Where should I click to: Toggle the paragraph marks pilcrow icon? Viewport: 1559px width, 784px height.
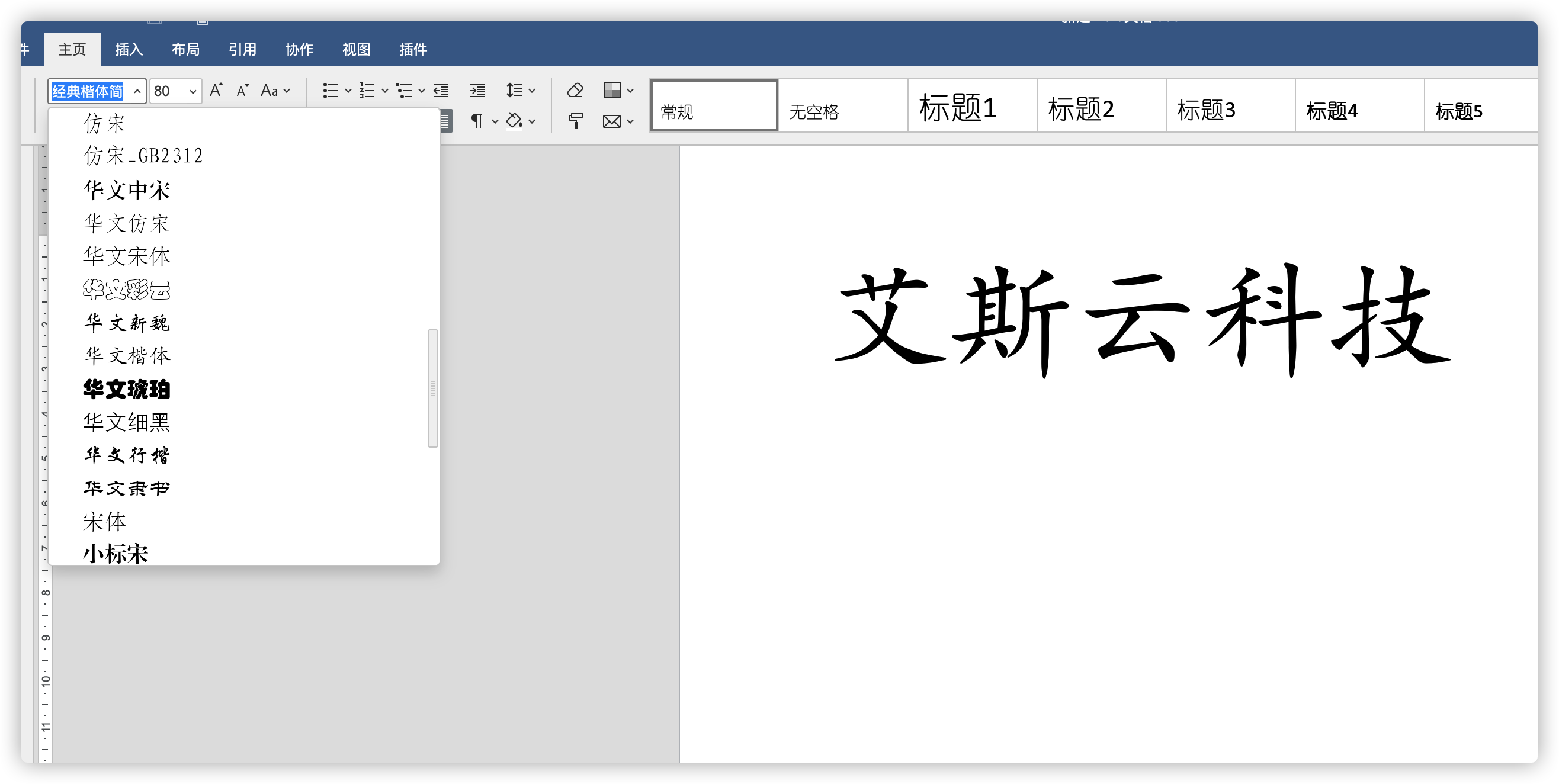(476, 120)
